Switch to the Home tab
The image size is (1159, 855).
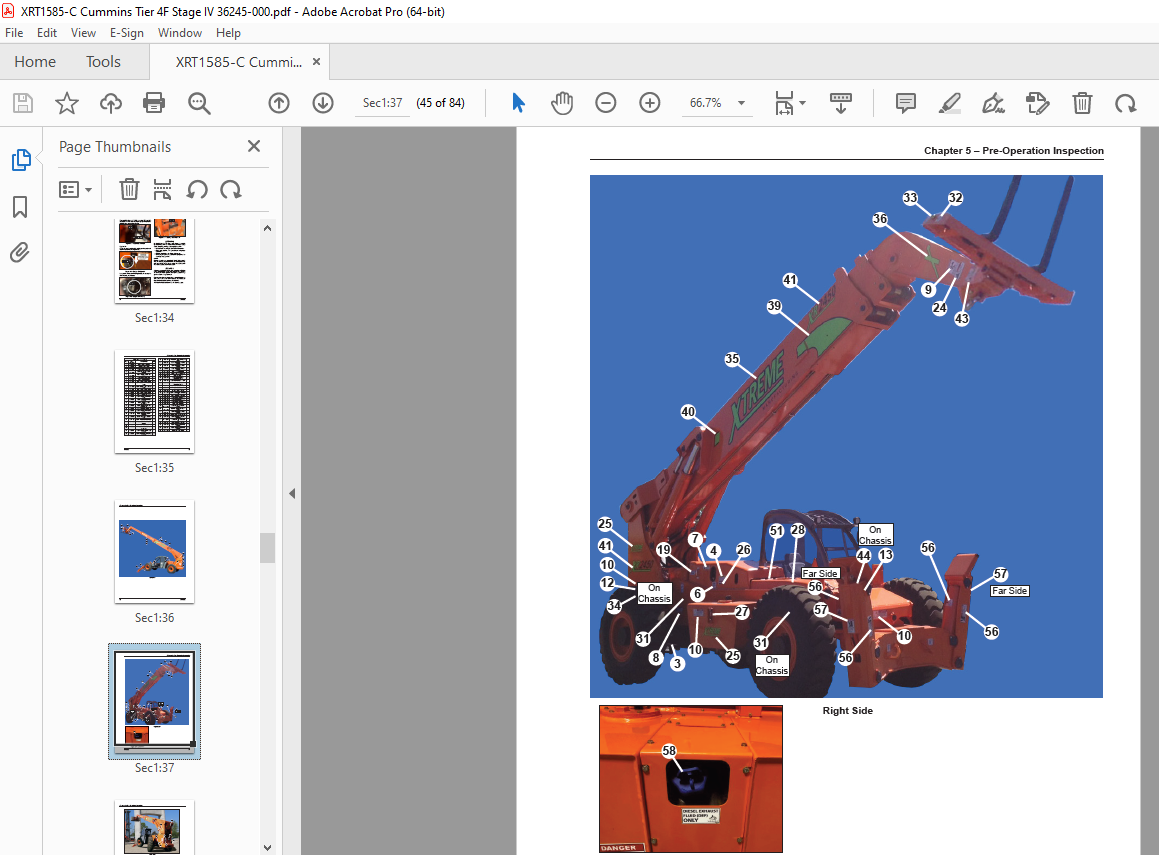(x=35, y=61)
